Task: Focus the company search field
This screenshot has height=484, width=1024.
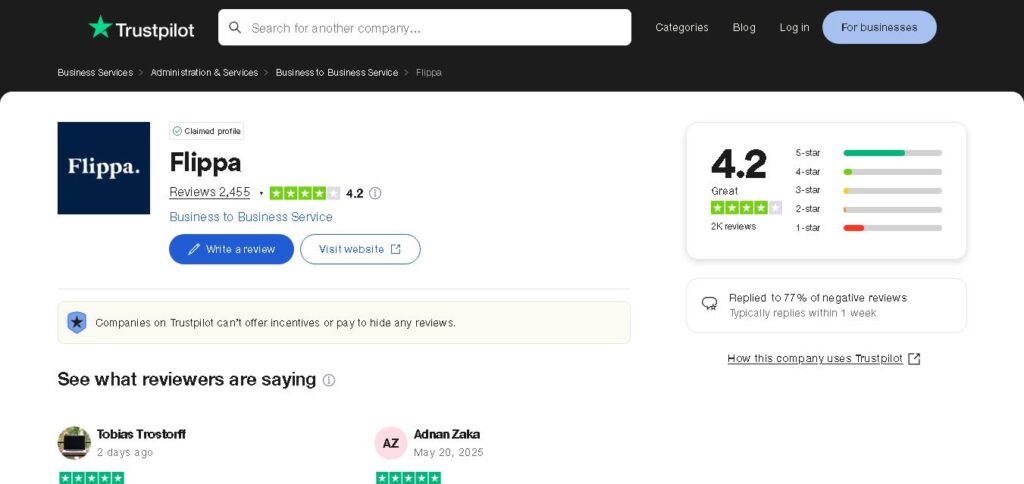Action: (424, 27)
